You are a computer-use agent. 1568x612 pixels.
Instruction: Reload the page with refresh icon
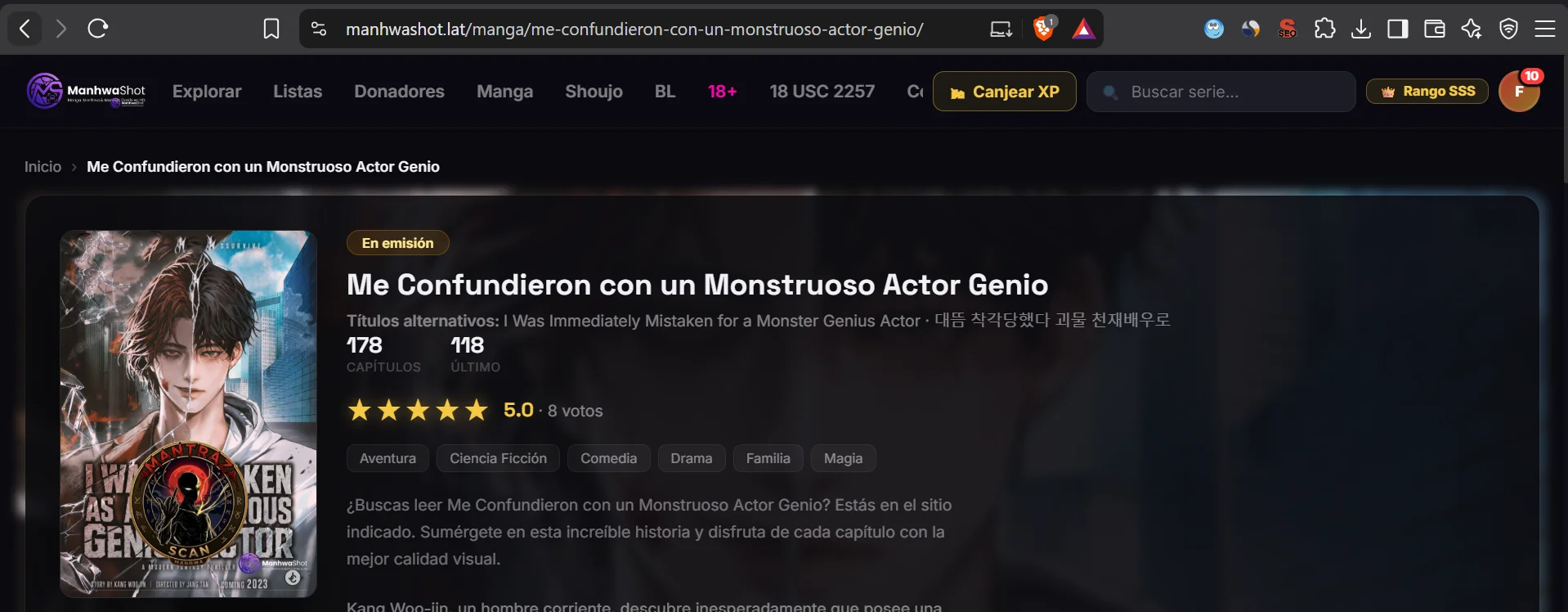click(x=98, y=29)
